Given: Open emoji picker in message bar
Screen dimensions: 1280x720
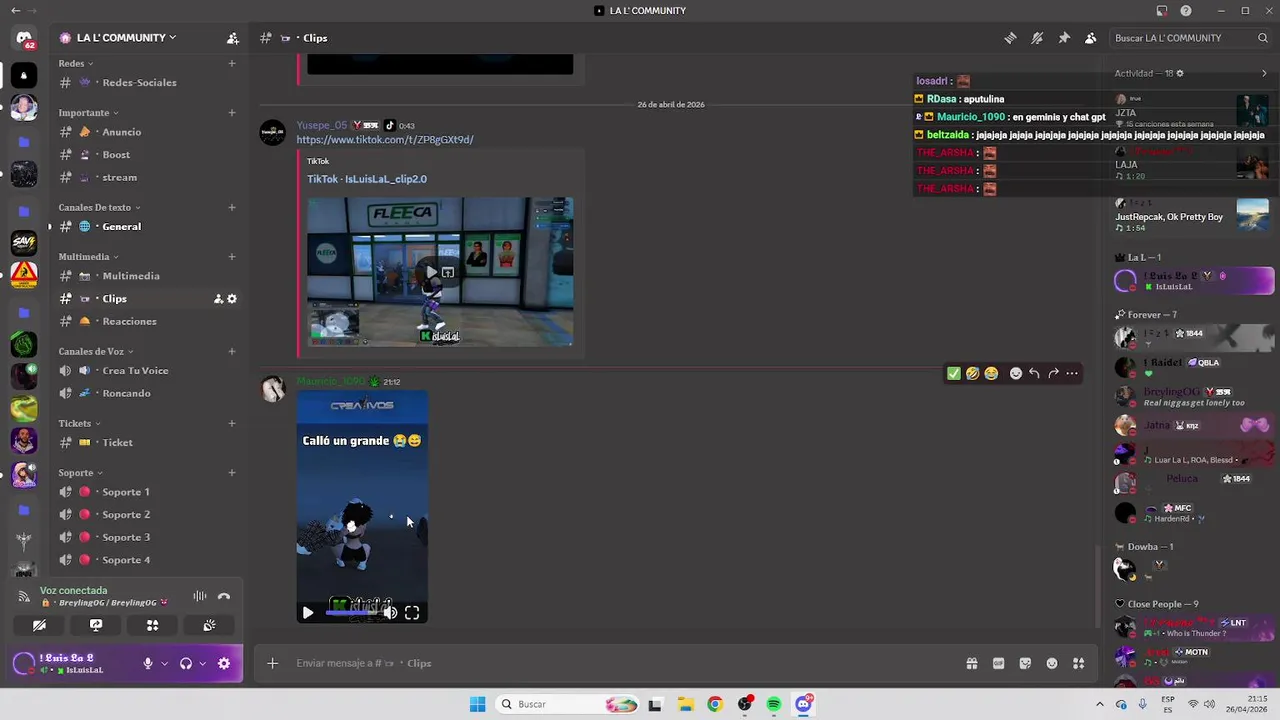Looking at the screenshot, I should [1052, 663].
